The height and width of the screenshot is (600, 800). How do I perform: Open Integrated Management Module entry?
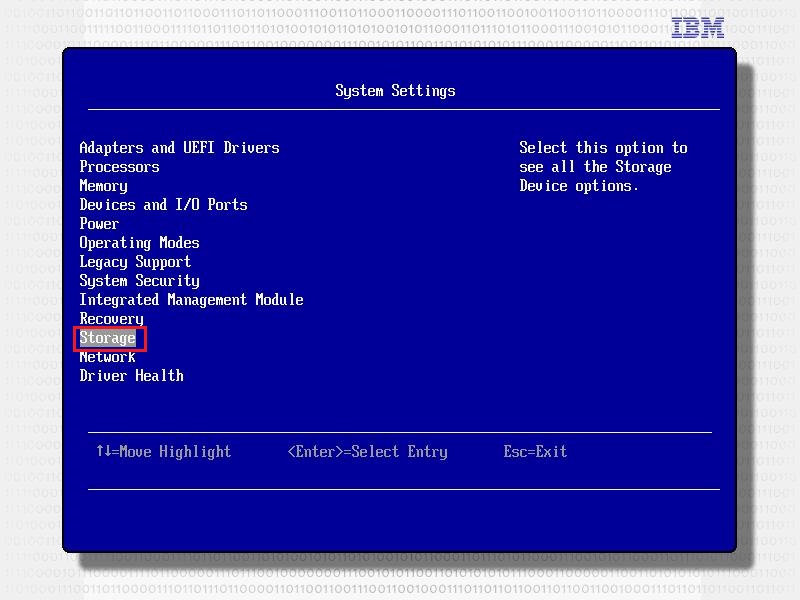pyautogui.click(x=191, y=300)
